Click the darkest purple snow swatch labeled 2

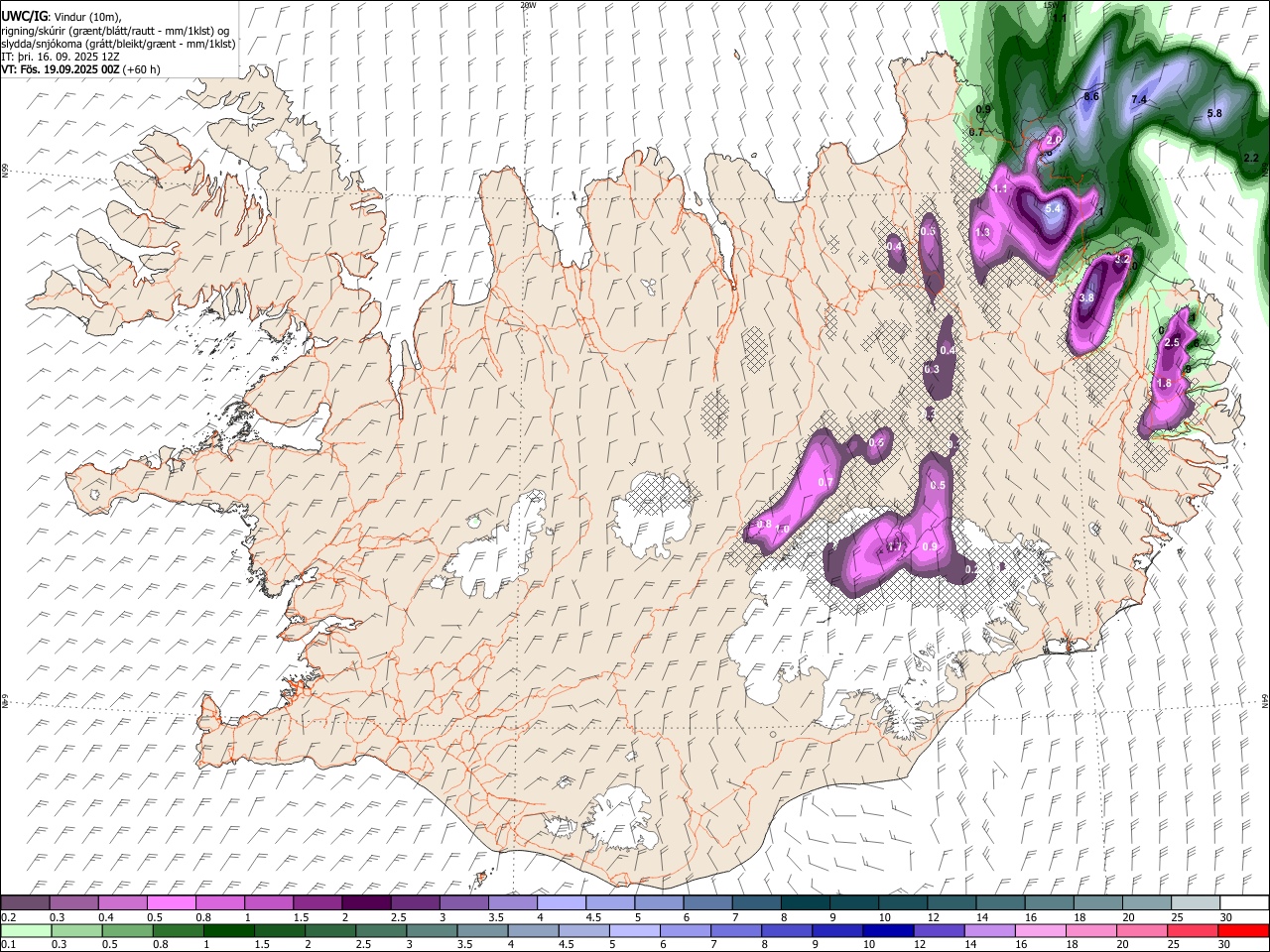(x=366, y=902)
